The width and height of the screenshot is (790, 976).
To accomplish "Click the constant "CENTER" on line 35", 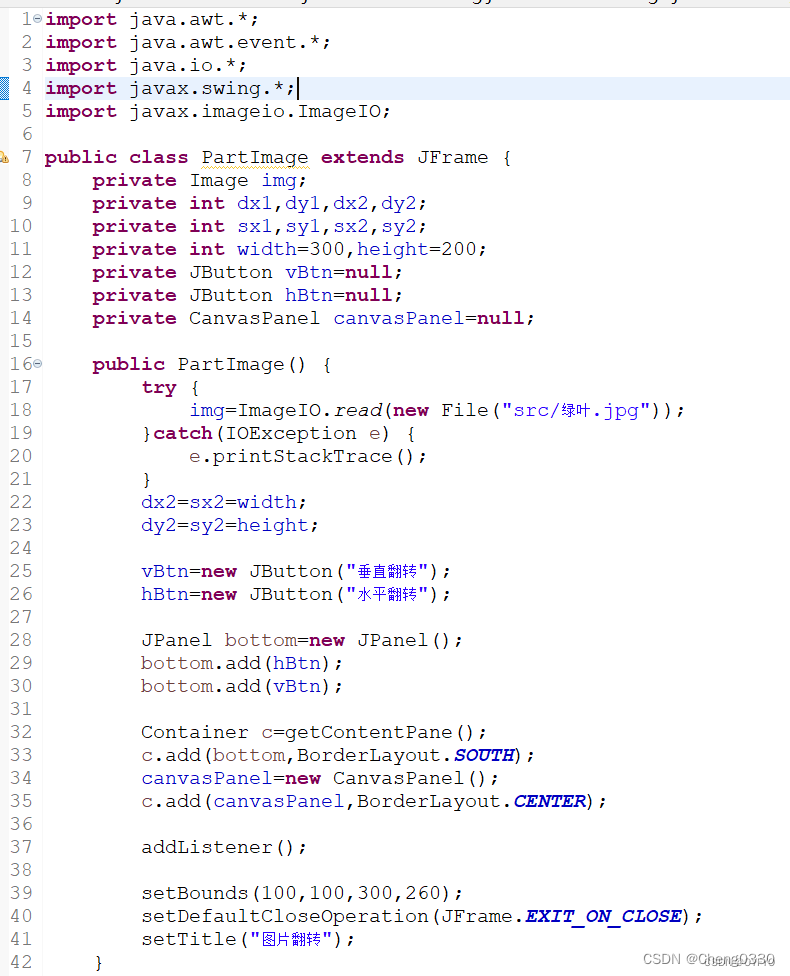I will tap(550, 802).
